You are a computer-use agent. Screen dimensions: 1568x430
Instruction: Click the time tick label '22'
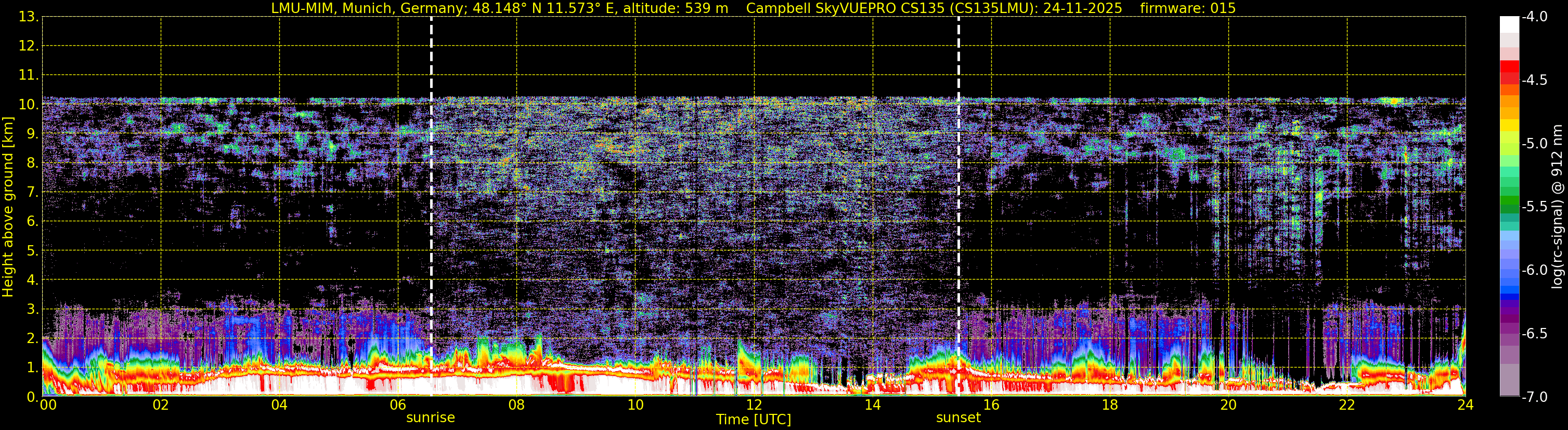[1347, 405]
